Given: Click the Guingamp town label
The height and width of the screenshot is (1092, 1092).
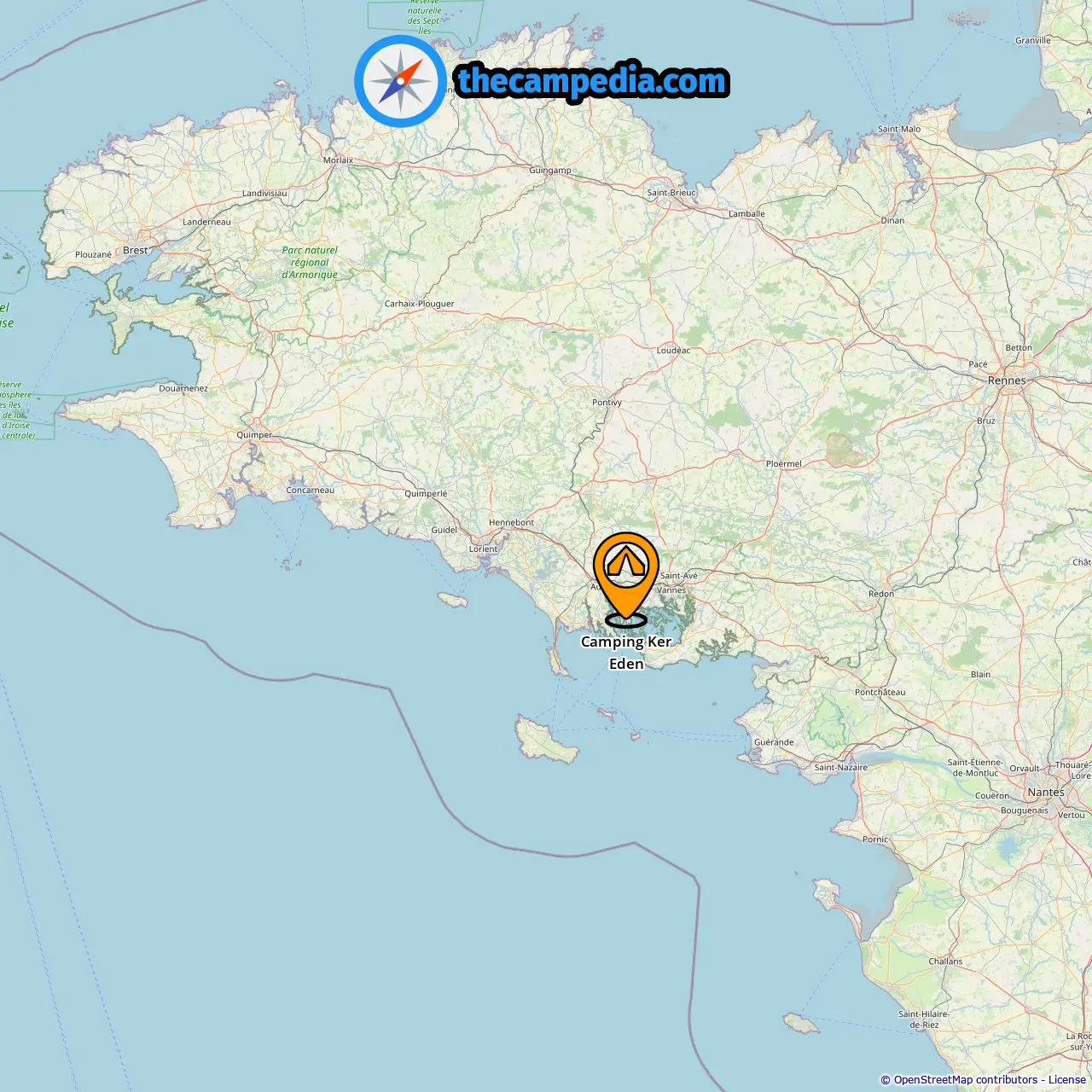Looking at the screenshot, I should (x=550, y=171).
